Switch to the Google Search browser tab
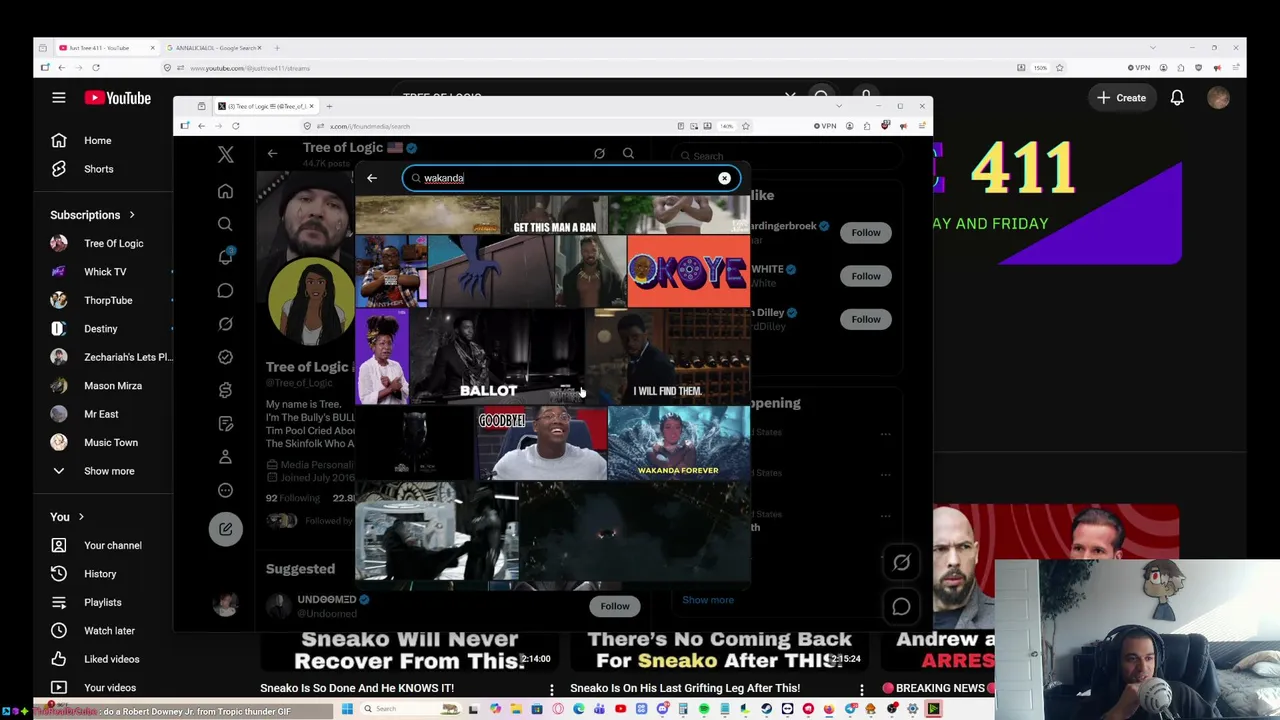 click(214, 48)
